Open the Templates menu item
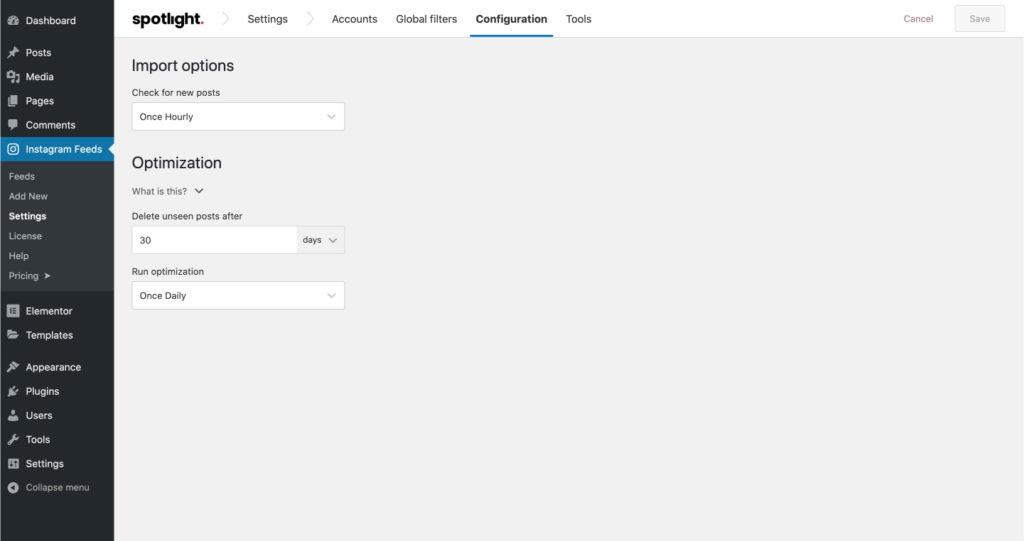 pyautogui.click(x=57, y=335)
